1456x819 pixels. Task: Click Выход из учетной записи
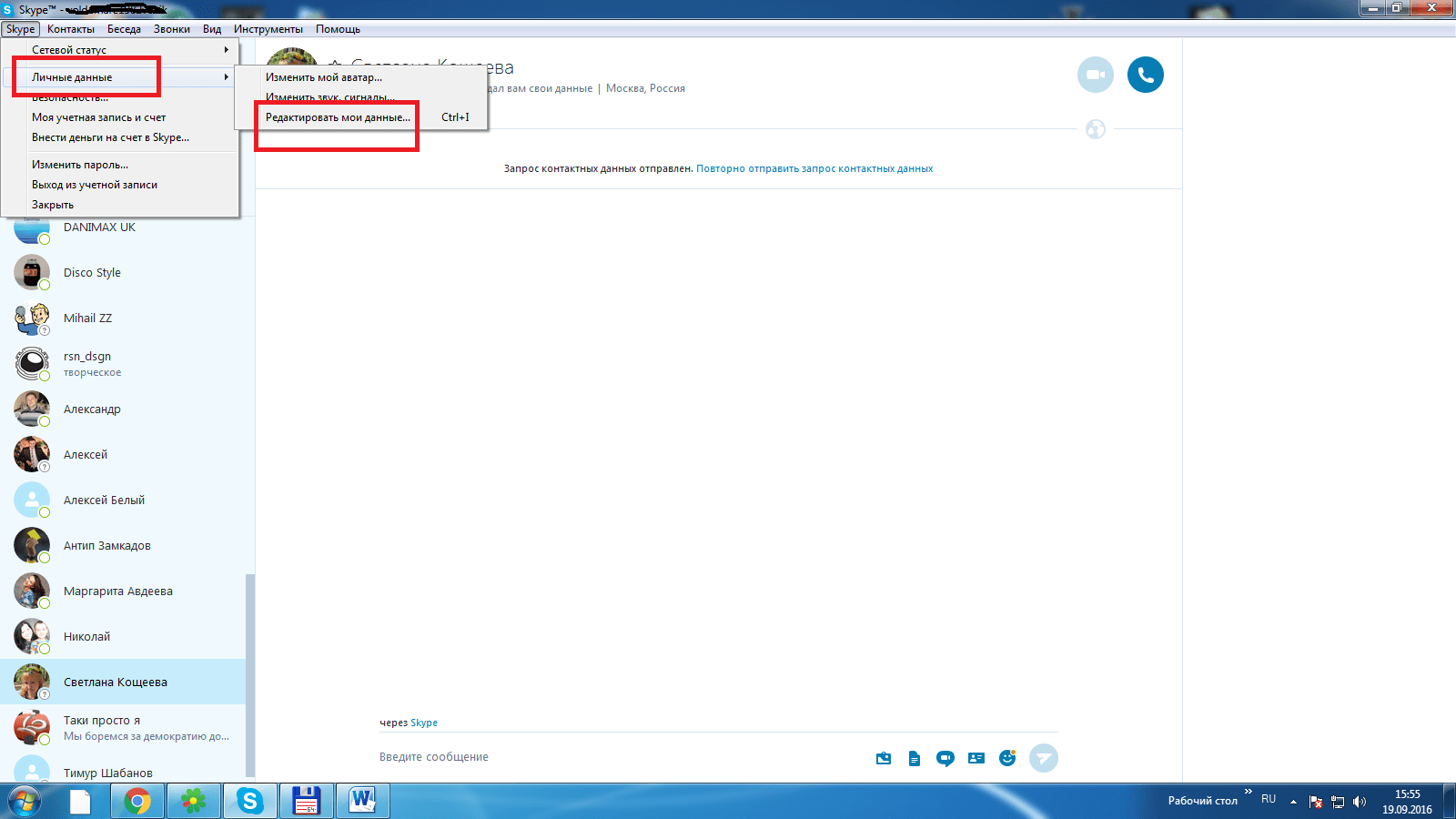[95, 185]
